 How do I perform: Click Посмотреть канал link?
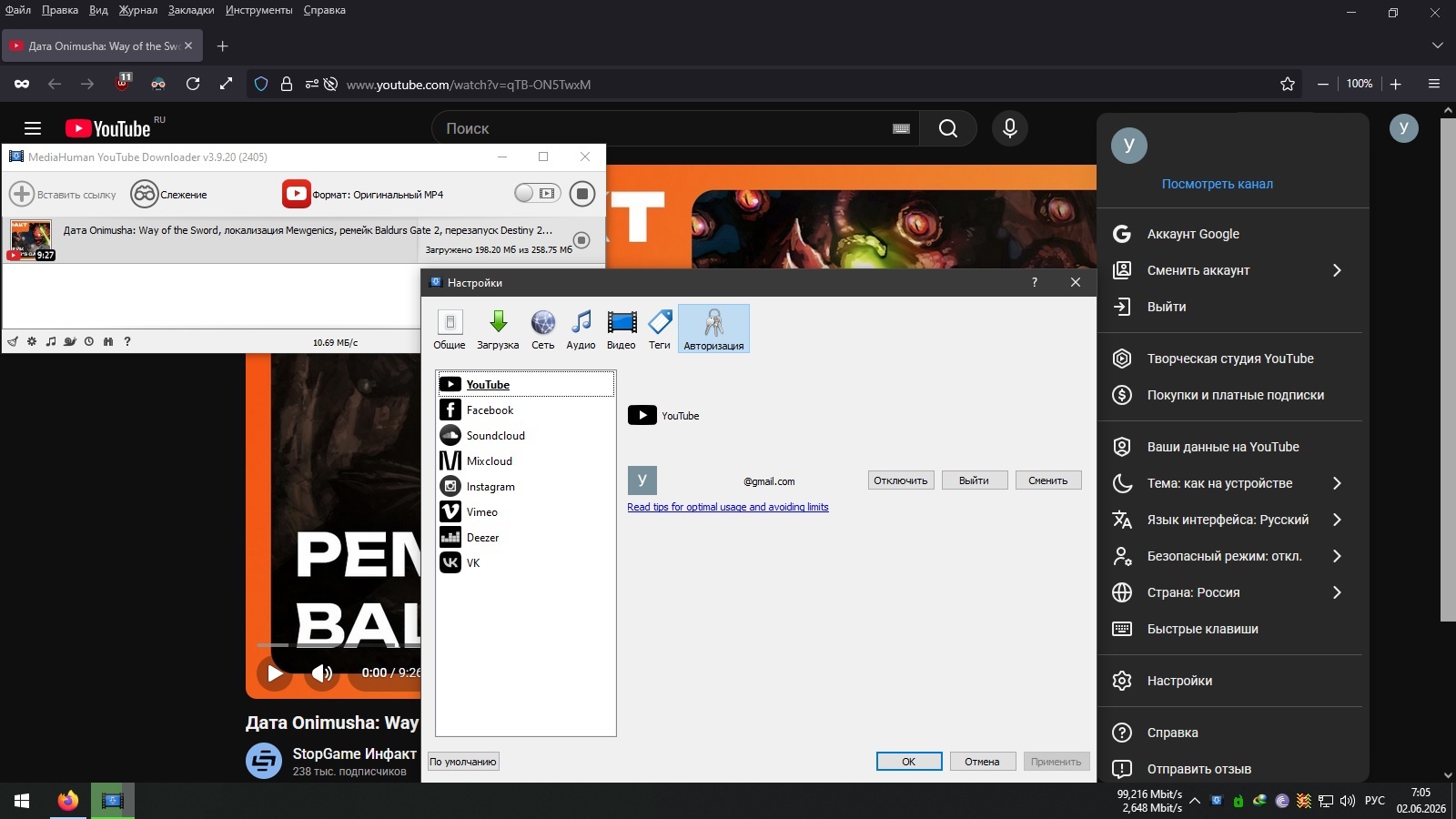pyautogui.click(x=1218, y=184)
